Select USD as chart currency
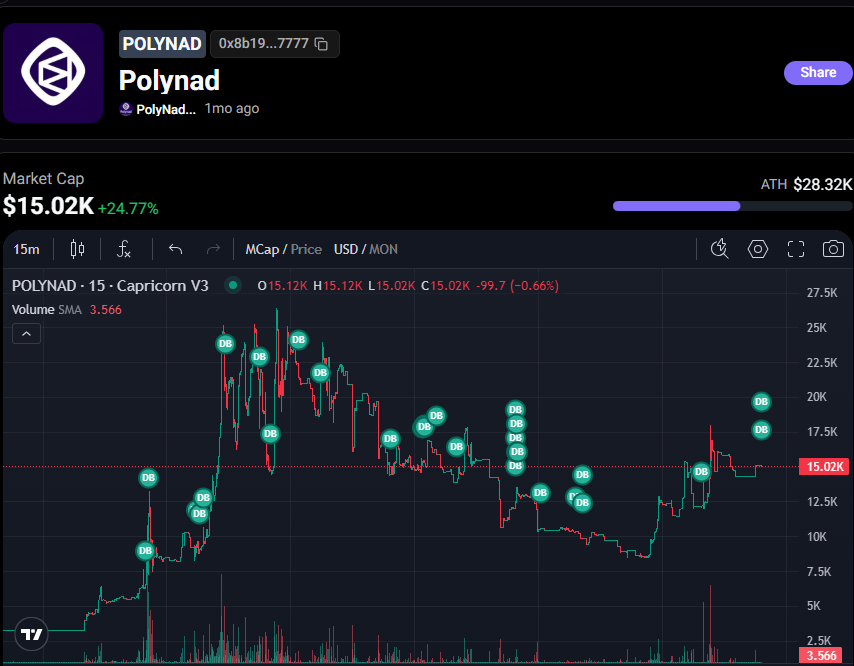 [x=345, y=249]
